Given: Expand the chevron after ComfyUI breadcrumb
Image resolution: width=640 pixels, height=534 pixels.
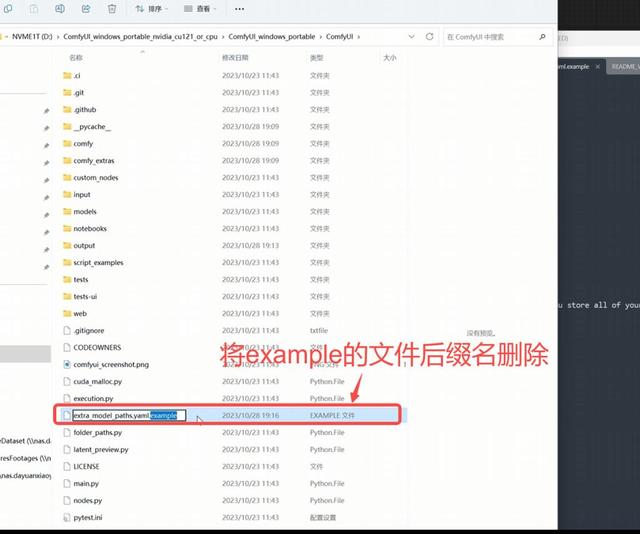Looking at the screenshot, I should (x=359, y=37).
